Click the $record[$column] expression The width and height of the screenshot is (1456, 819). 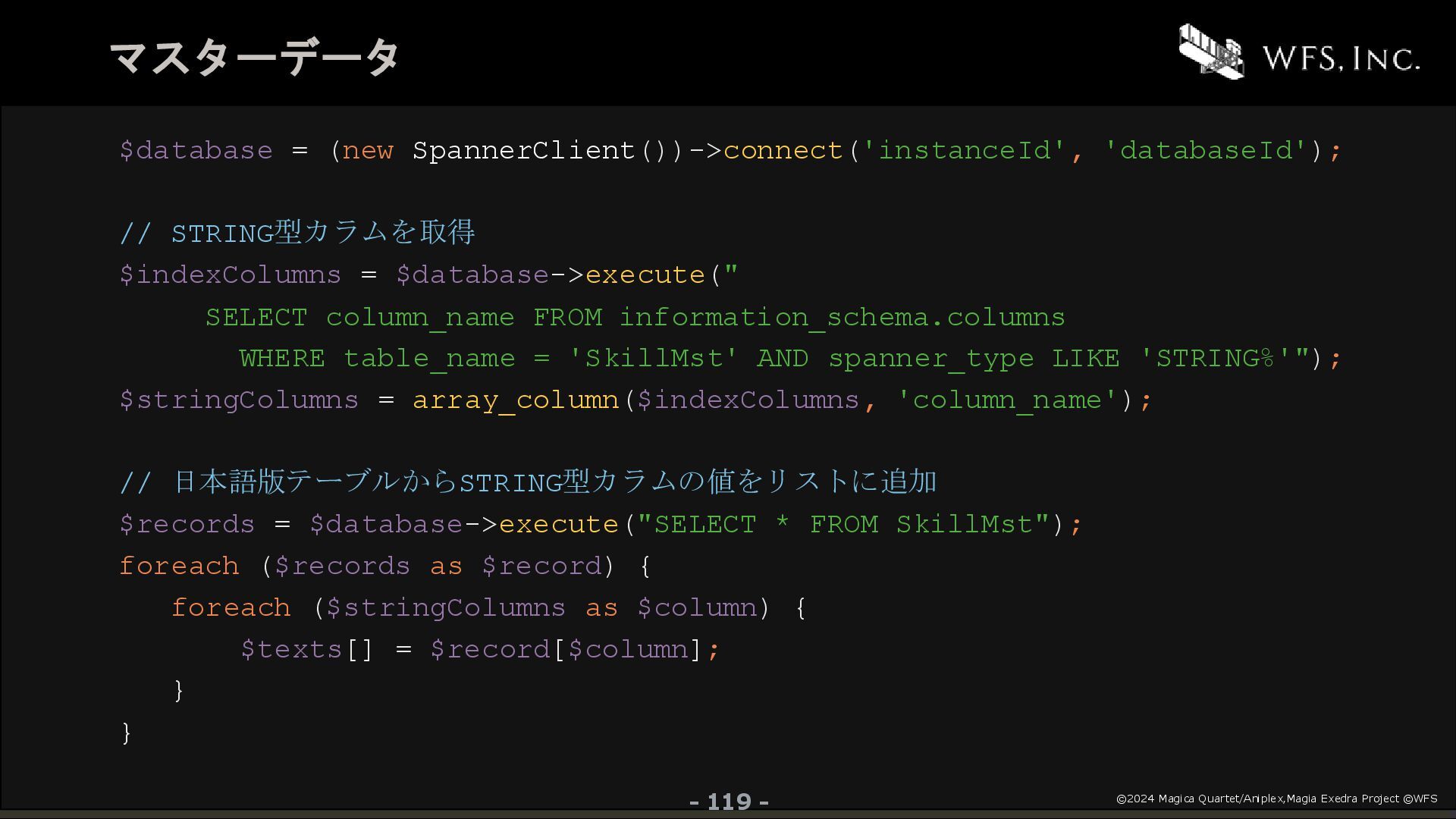tap(566, 649)
